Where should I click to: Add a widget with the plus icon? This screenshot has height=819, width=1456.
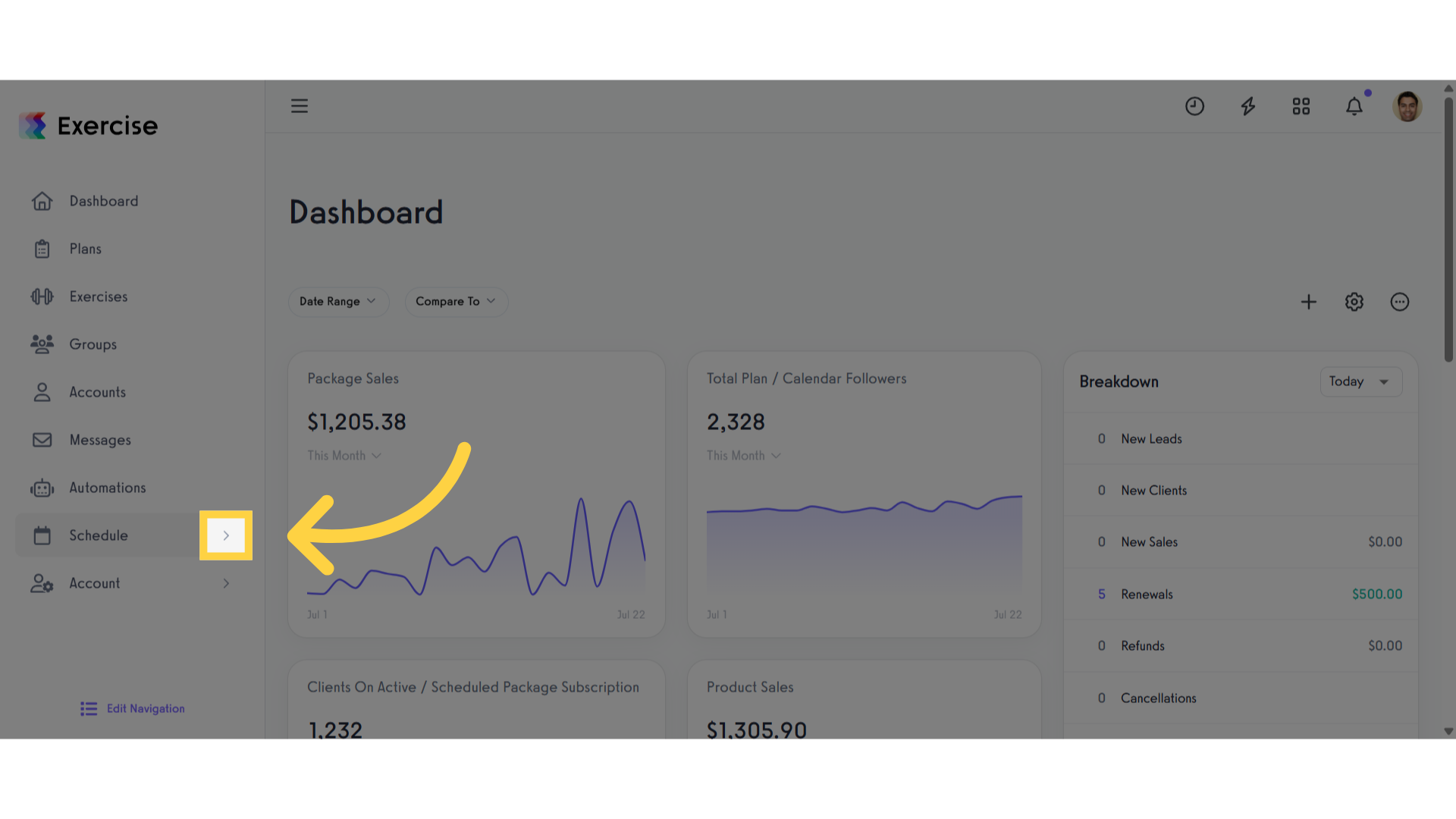point(1309,302)
